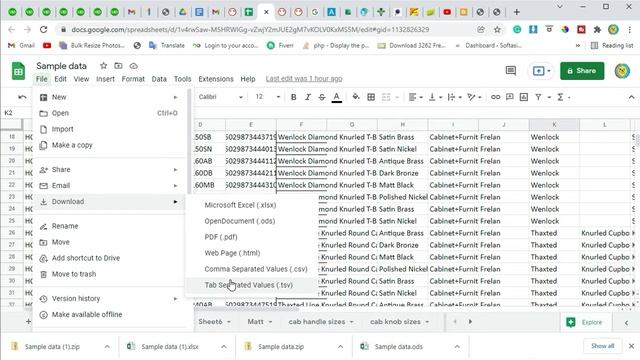640x360 pixels.
Task: Click Last edit was 1 hour ago link
Action: [x=304, y=79]
